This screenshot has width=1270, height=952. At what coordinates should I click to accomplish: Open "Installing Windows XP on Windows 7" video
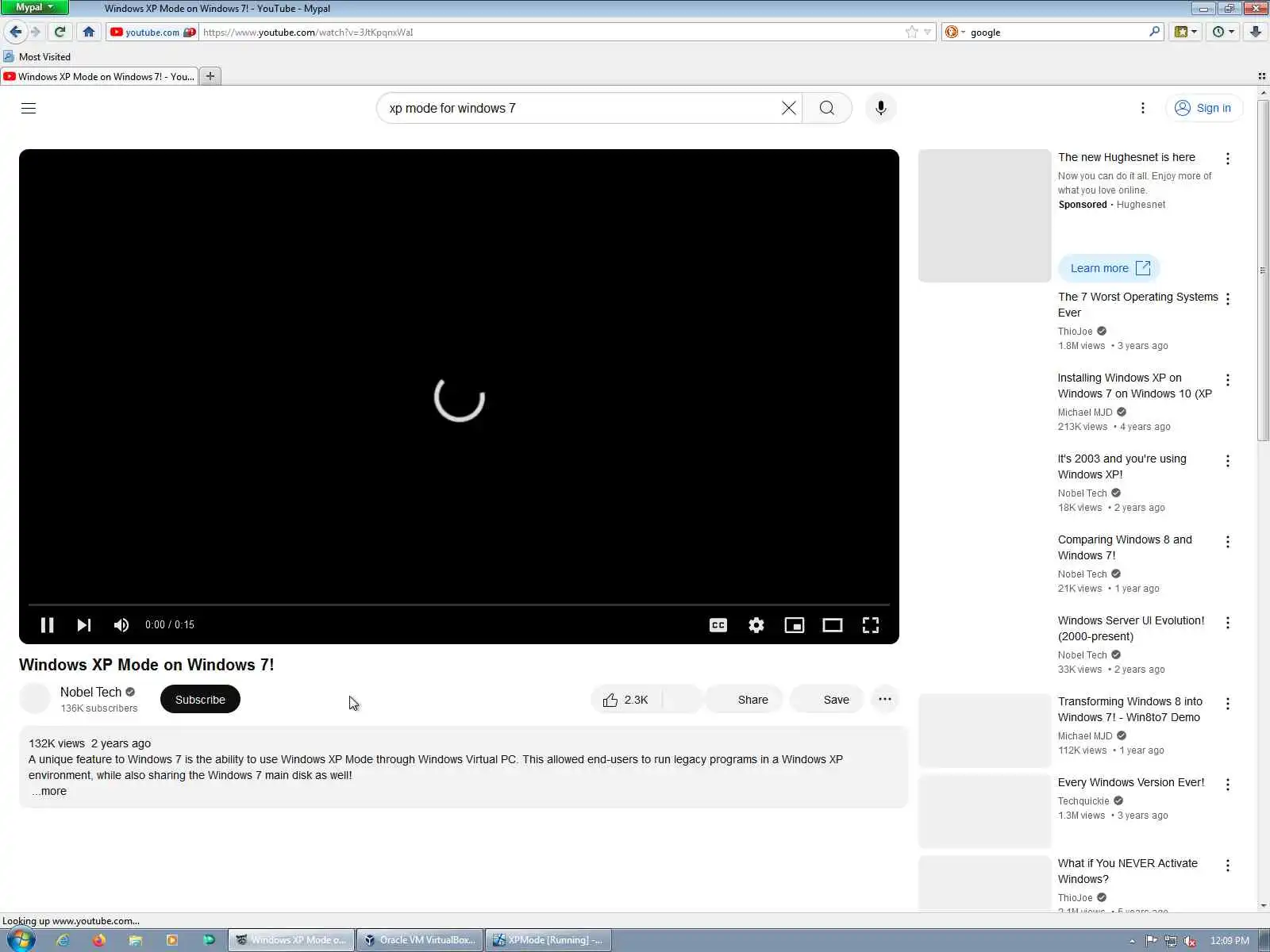click(x=1134, y=386)
